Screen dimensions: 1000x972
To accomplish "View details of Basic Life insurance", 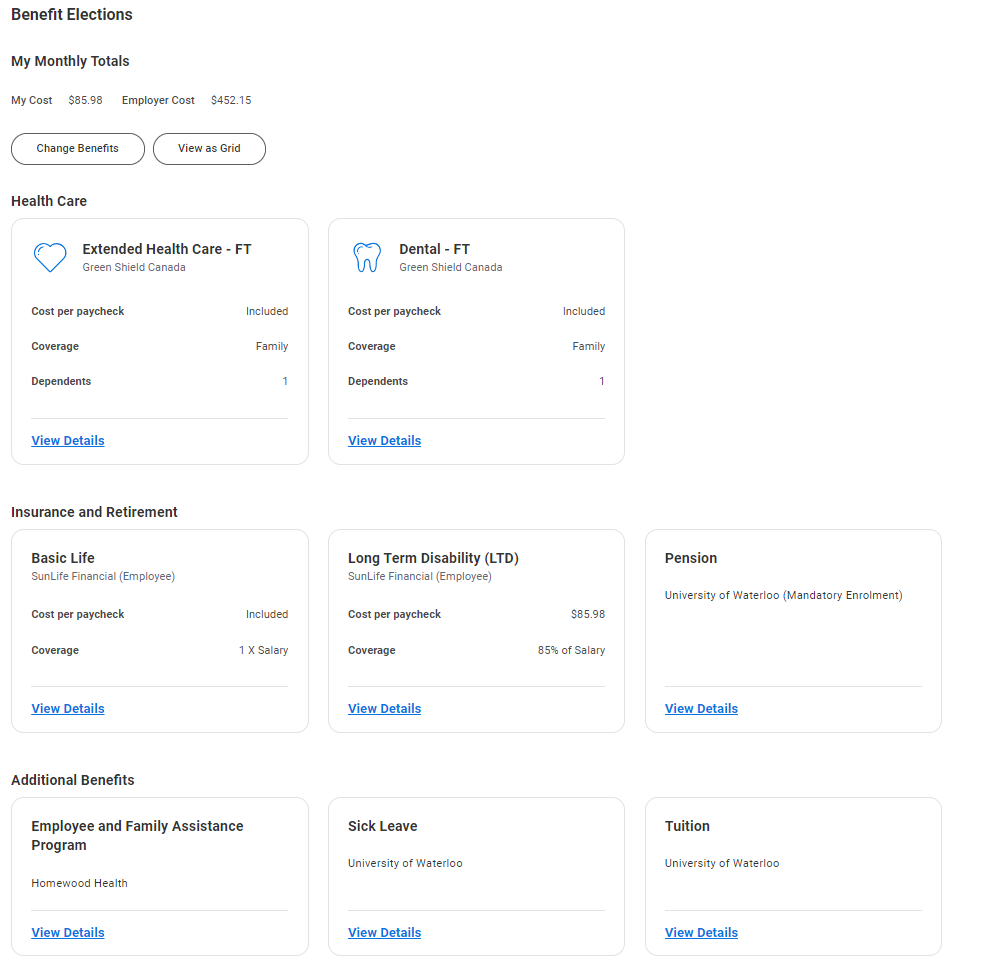I will click(x=68, y=709).
